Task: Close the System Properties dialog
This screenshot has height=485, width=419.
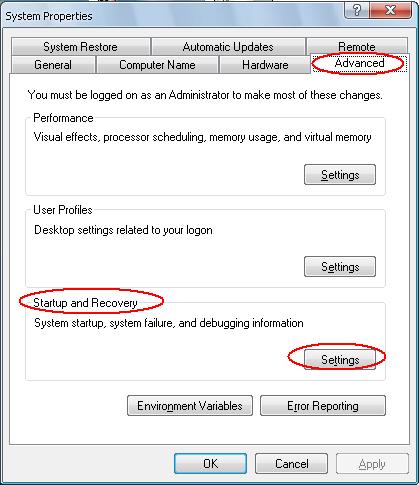Action: (390, 10)
